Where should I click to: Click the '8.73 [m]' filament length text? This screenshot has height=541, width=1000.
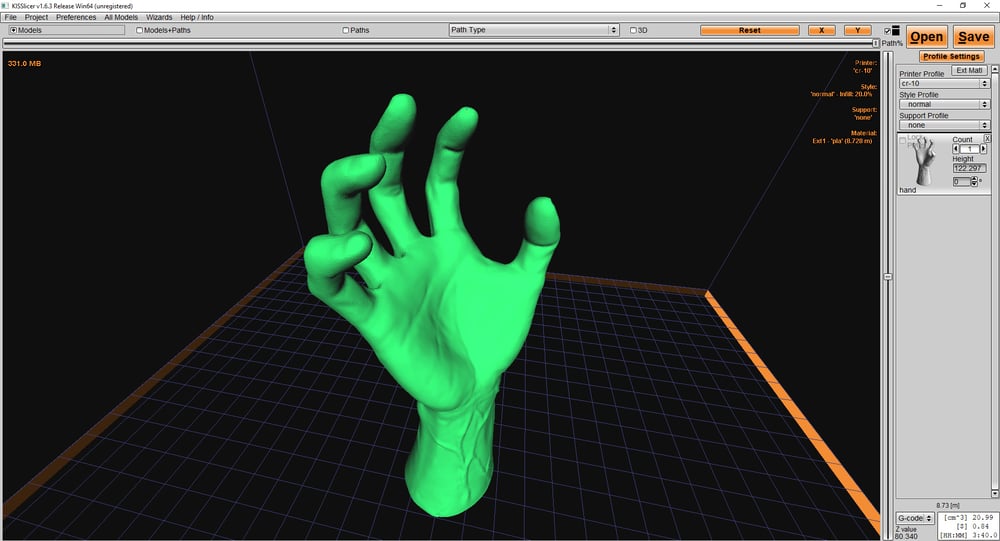(948, 505)
